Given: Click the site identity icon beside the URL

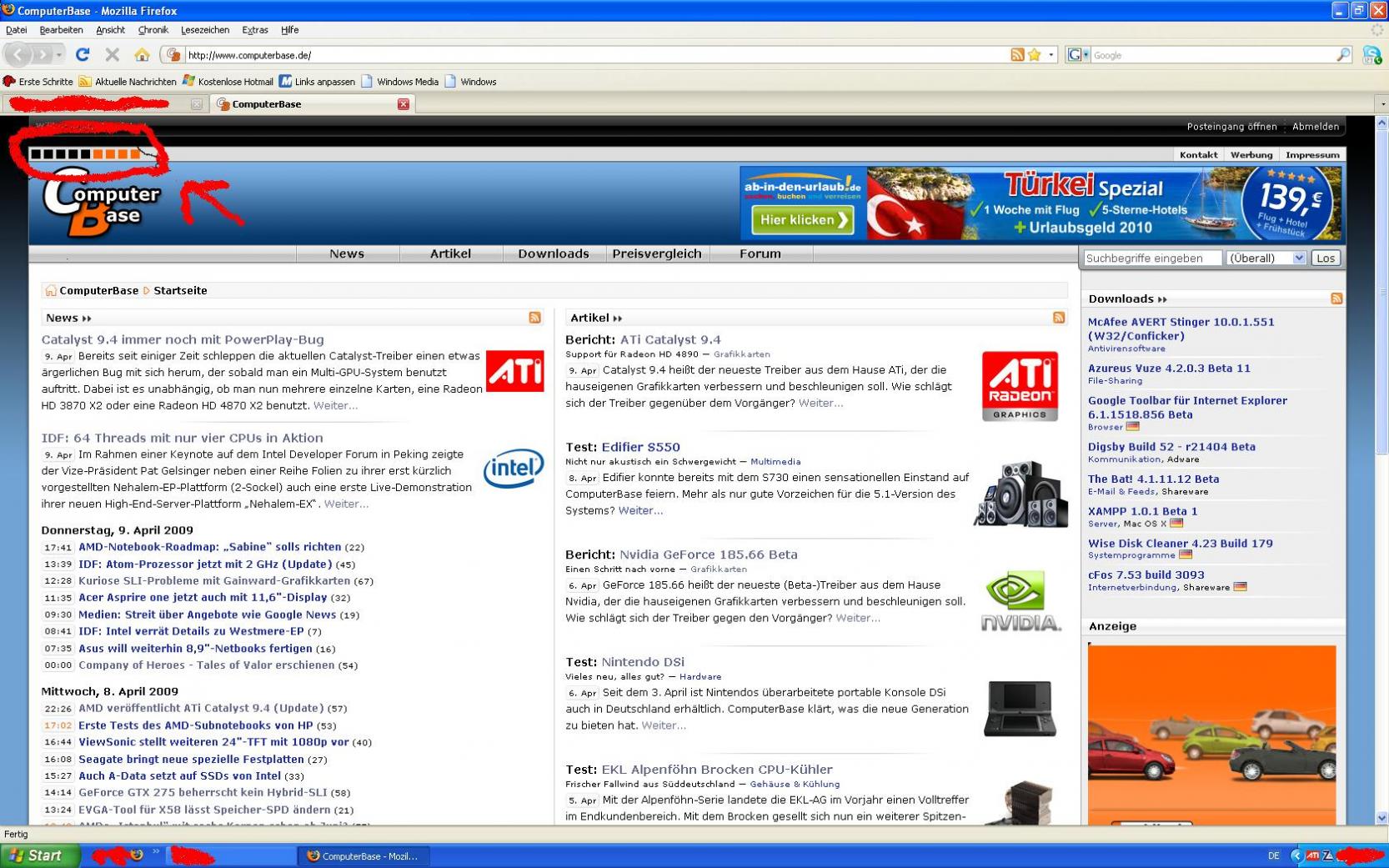Looking at the screenshot, I should (x=173, y=55).
